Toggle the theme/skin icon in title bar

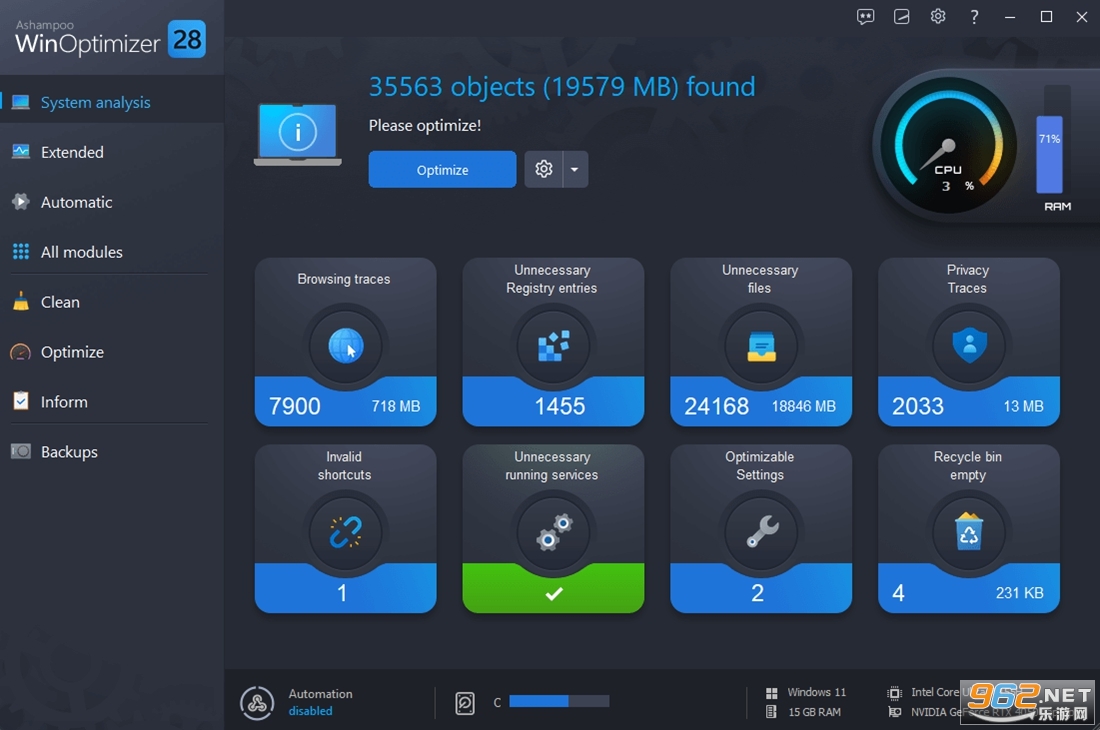coord(901,17)
